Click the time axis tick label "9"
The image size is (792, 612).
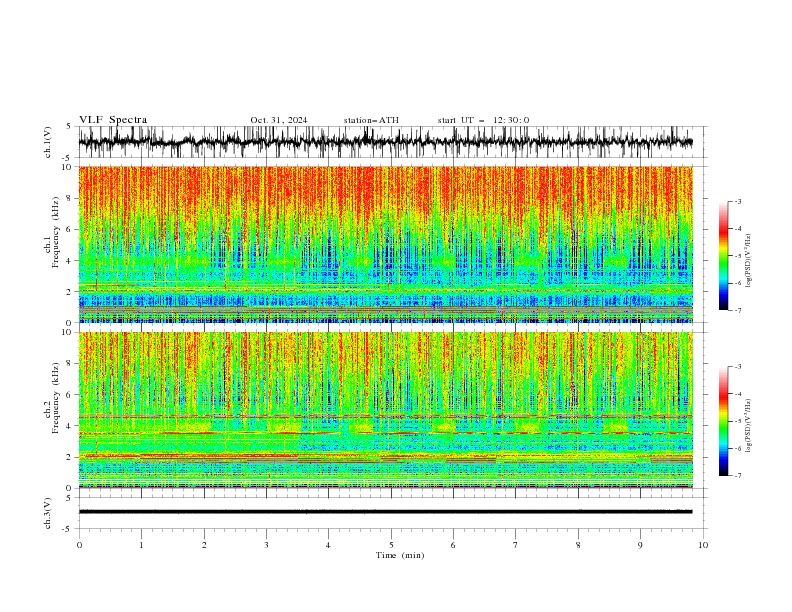[640, 545]
